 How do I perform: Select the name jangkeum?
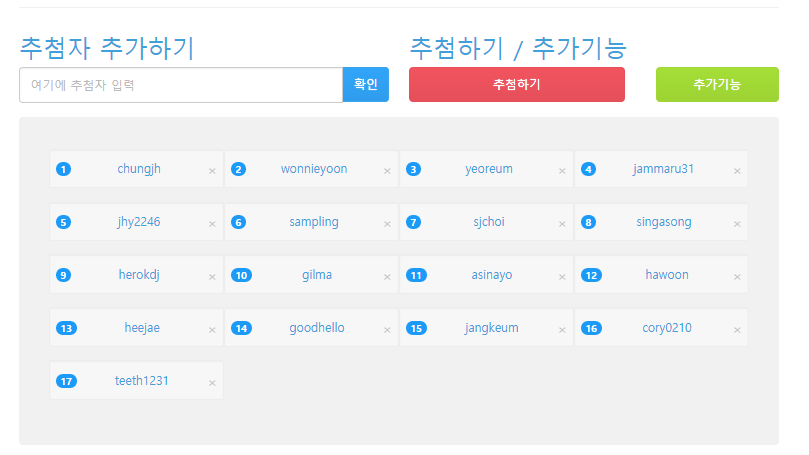coord(492,328)
